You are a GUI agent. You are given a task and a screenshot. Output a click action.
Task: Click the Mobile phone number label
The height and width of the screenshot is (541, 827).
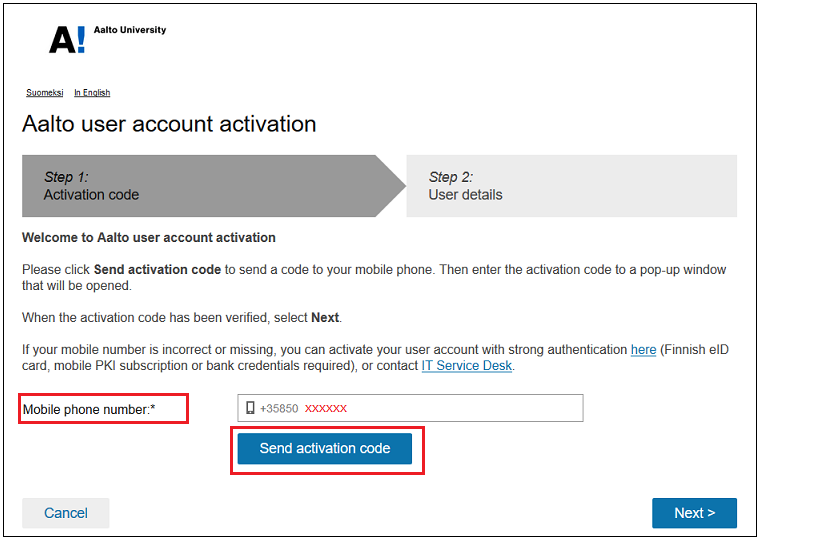(x=89, y=409)
